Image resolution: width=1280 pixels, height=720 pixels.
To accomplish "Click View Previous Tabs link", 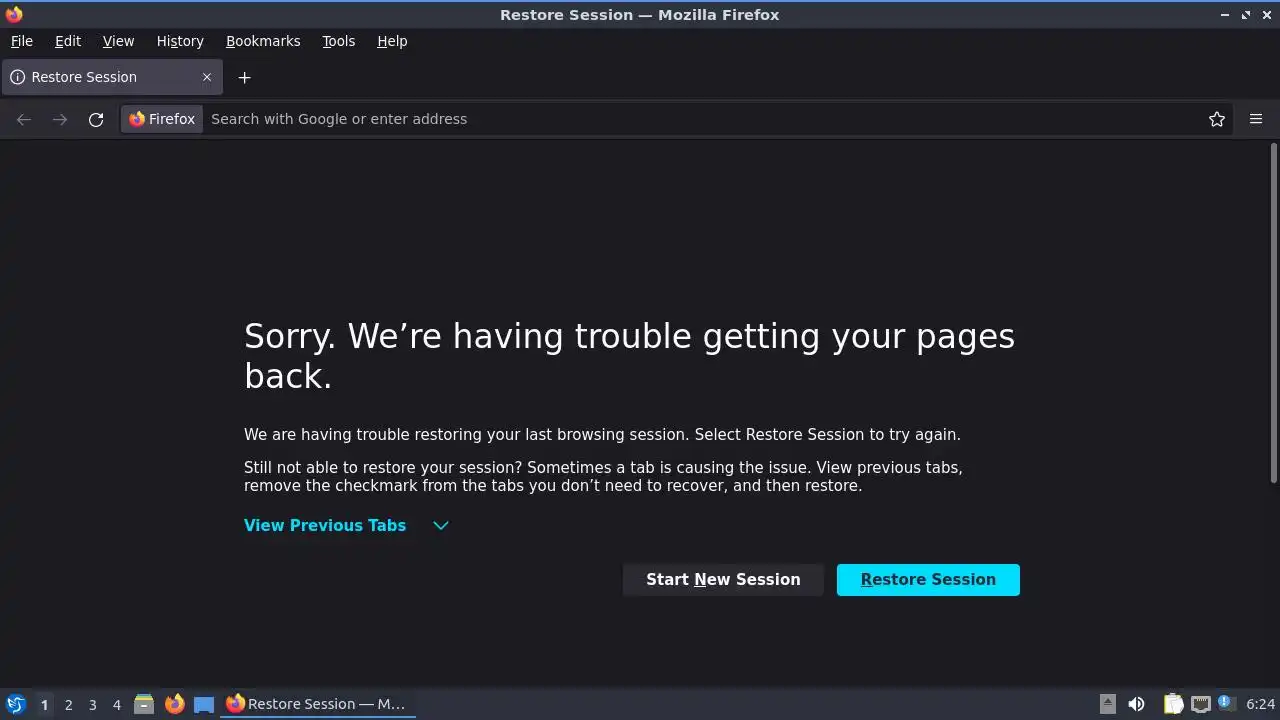I will coord(325,526).
